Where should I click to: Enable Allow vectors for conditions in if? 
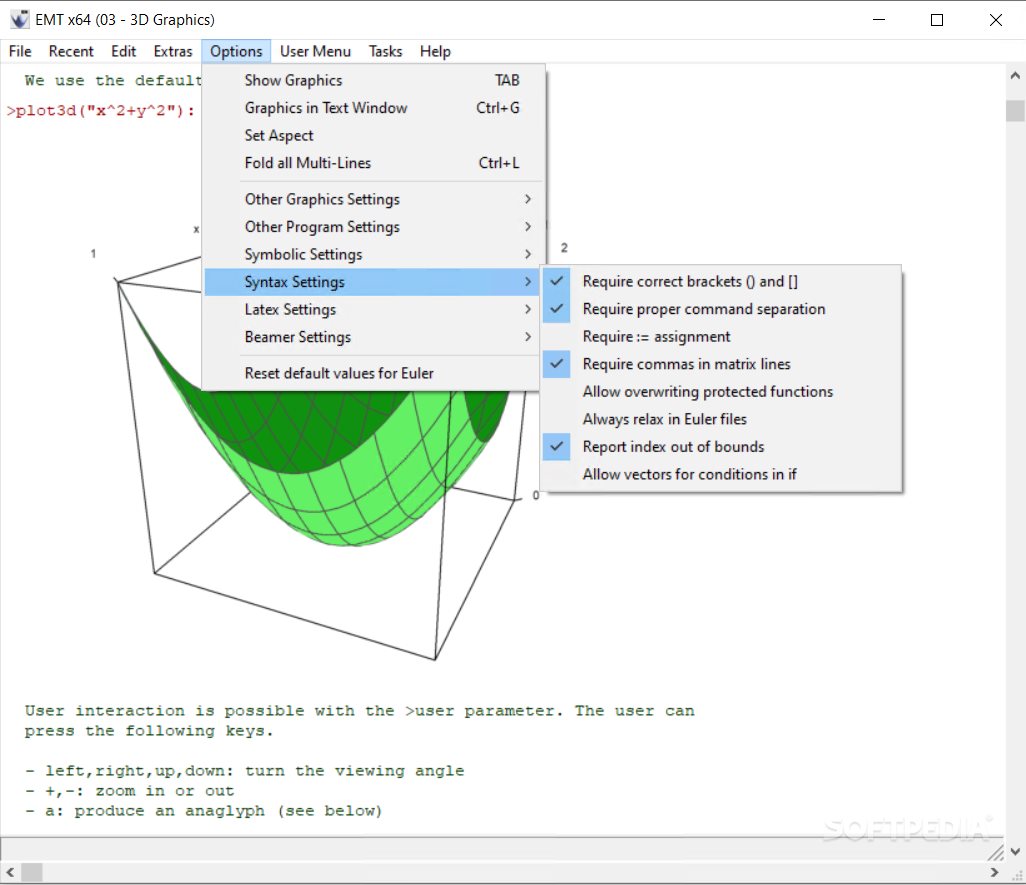pos(721,474)
